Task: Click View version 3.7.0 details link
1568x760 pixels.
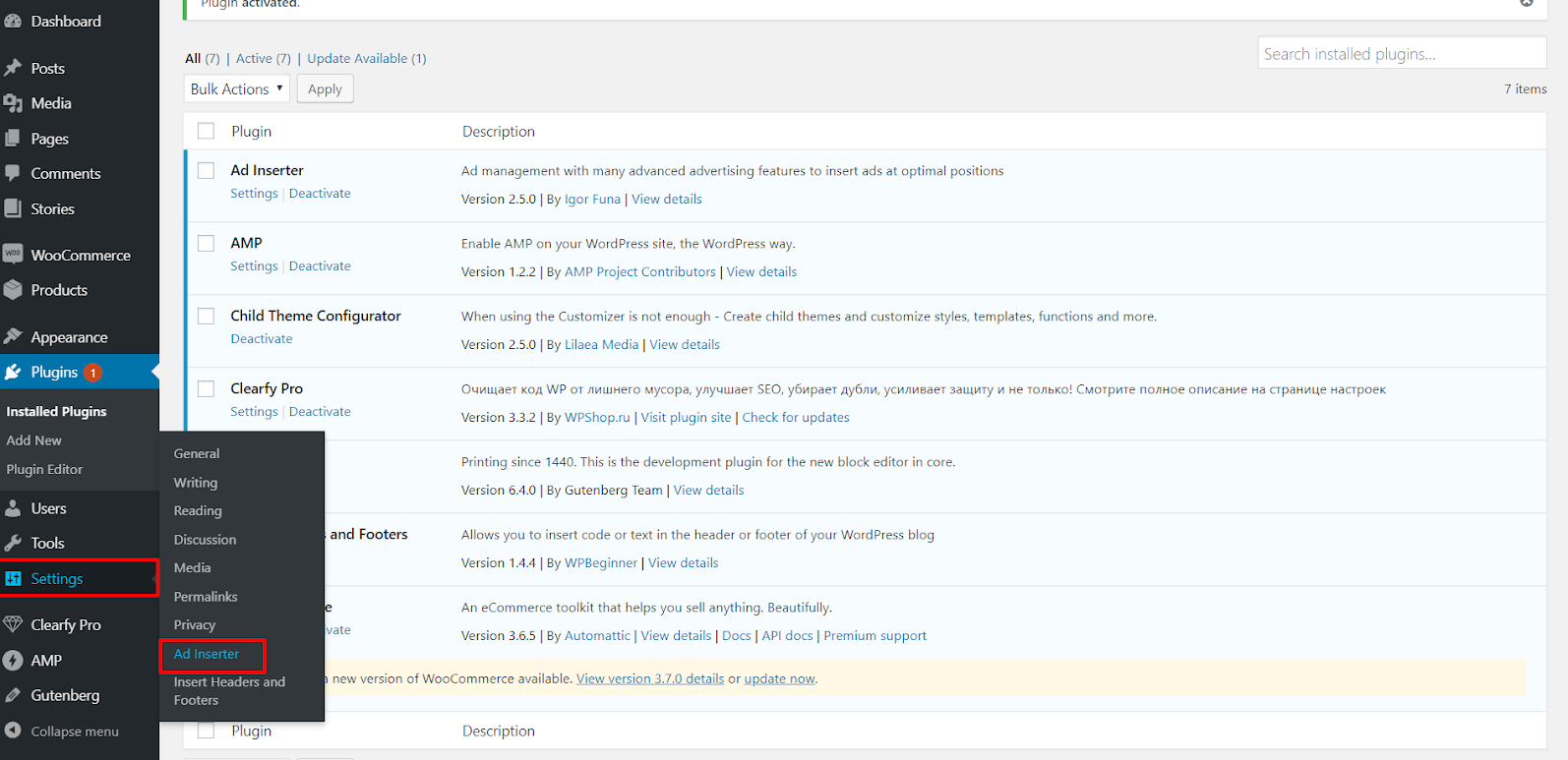Action: coord(650,678)
